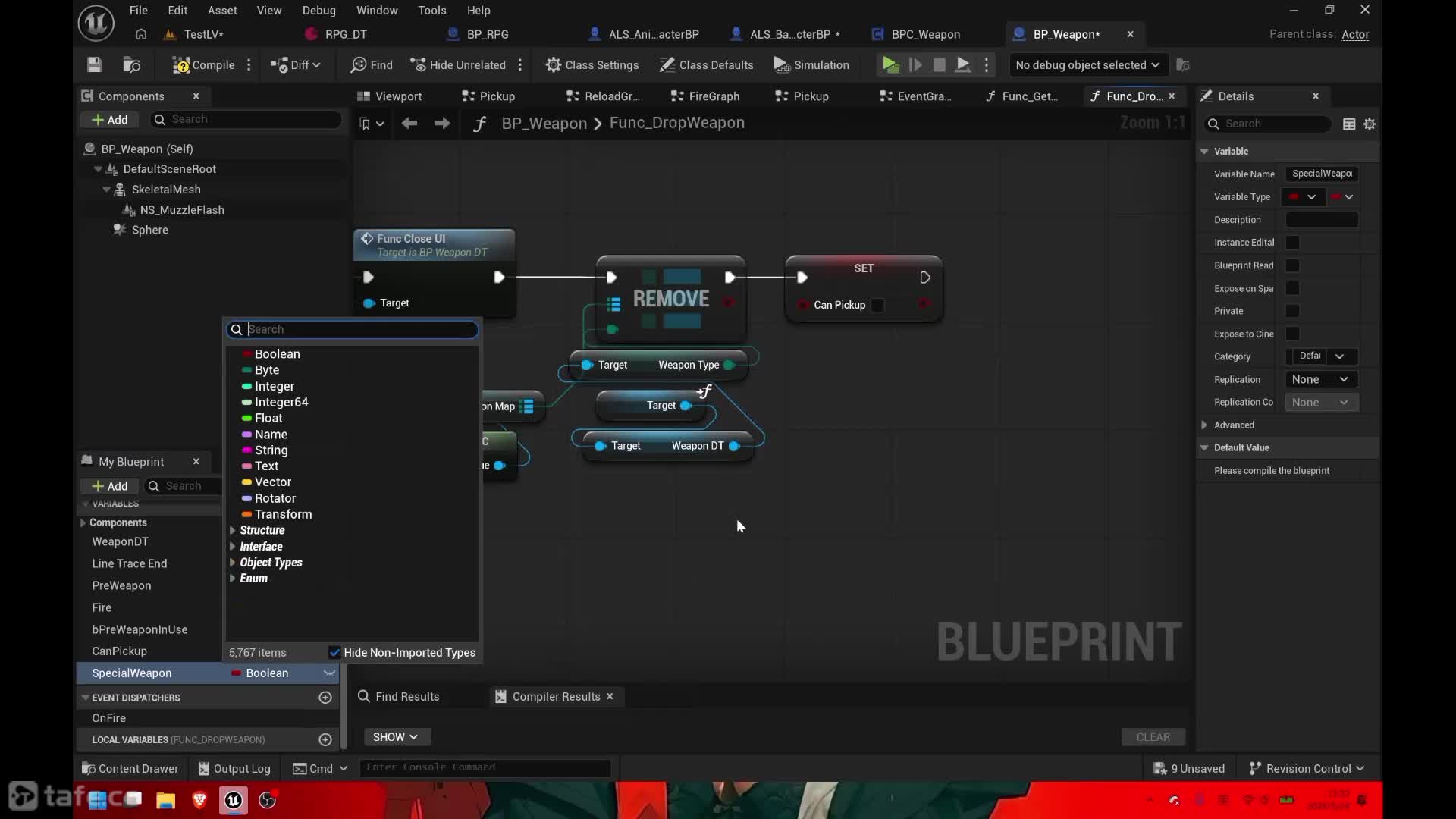Select the NS_MuzzleFlash component
This screenshot has width=1456, height=819.
[x=182, y=210]
